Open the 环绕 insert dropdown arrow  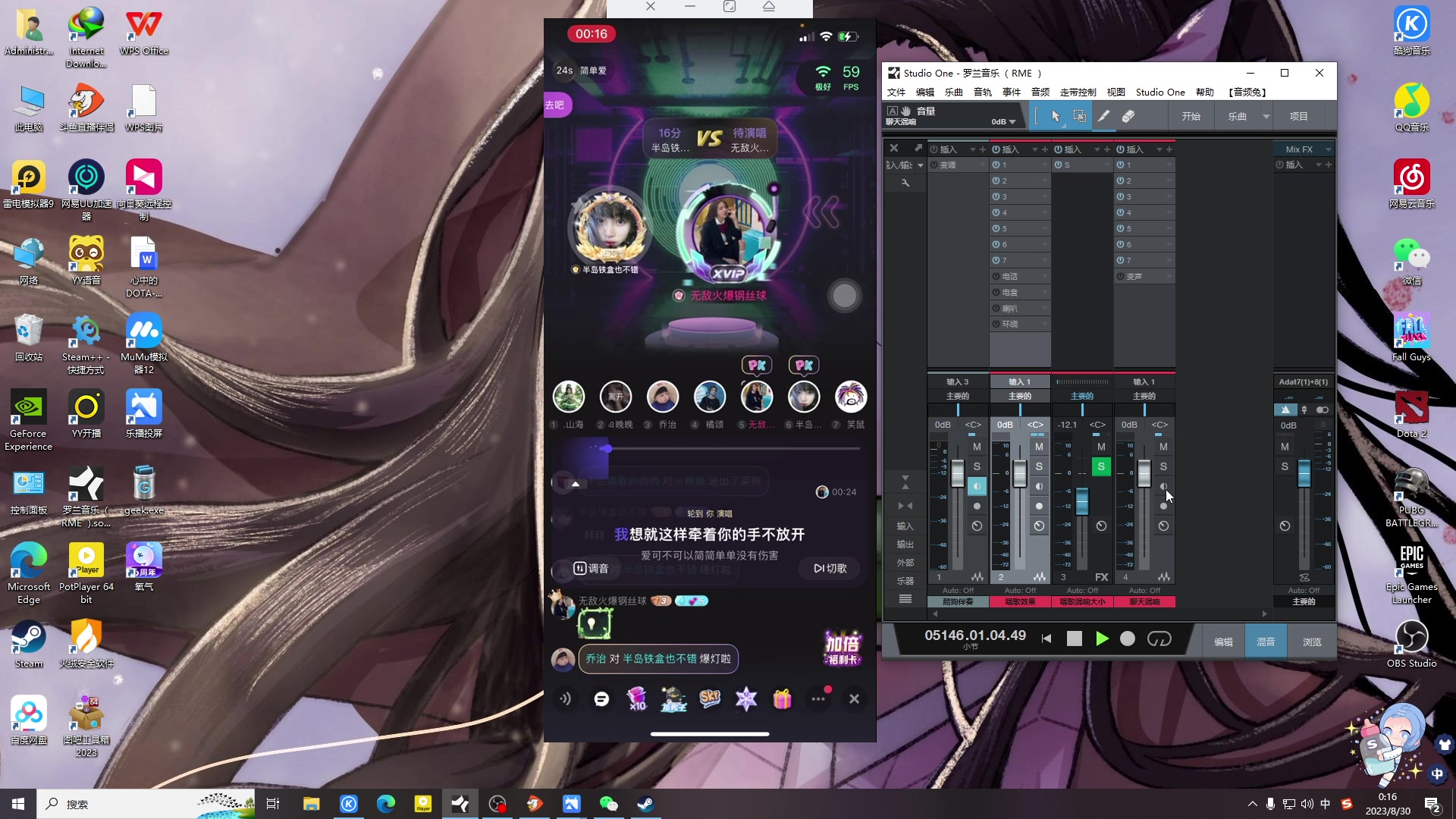[x=1044, y=324]
